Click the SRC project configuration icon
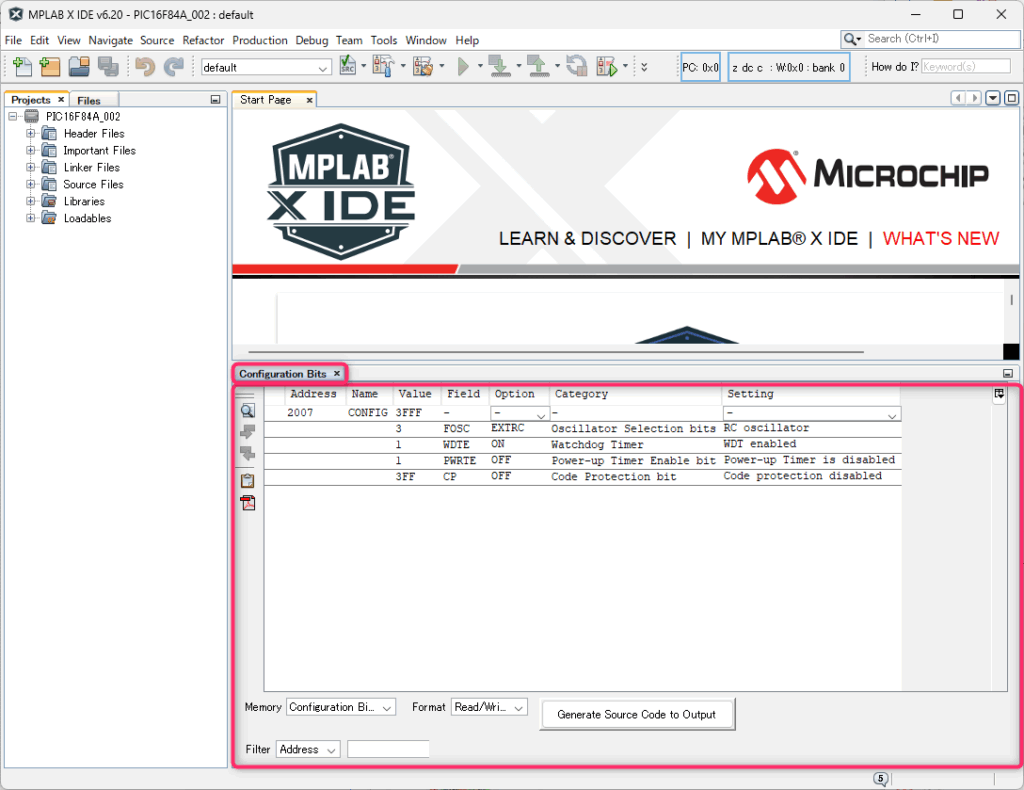1024x790 pixels. coord(348,66)
